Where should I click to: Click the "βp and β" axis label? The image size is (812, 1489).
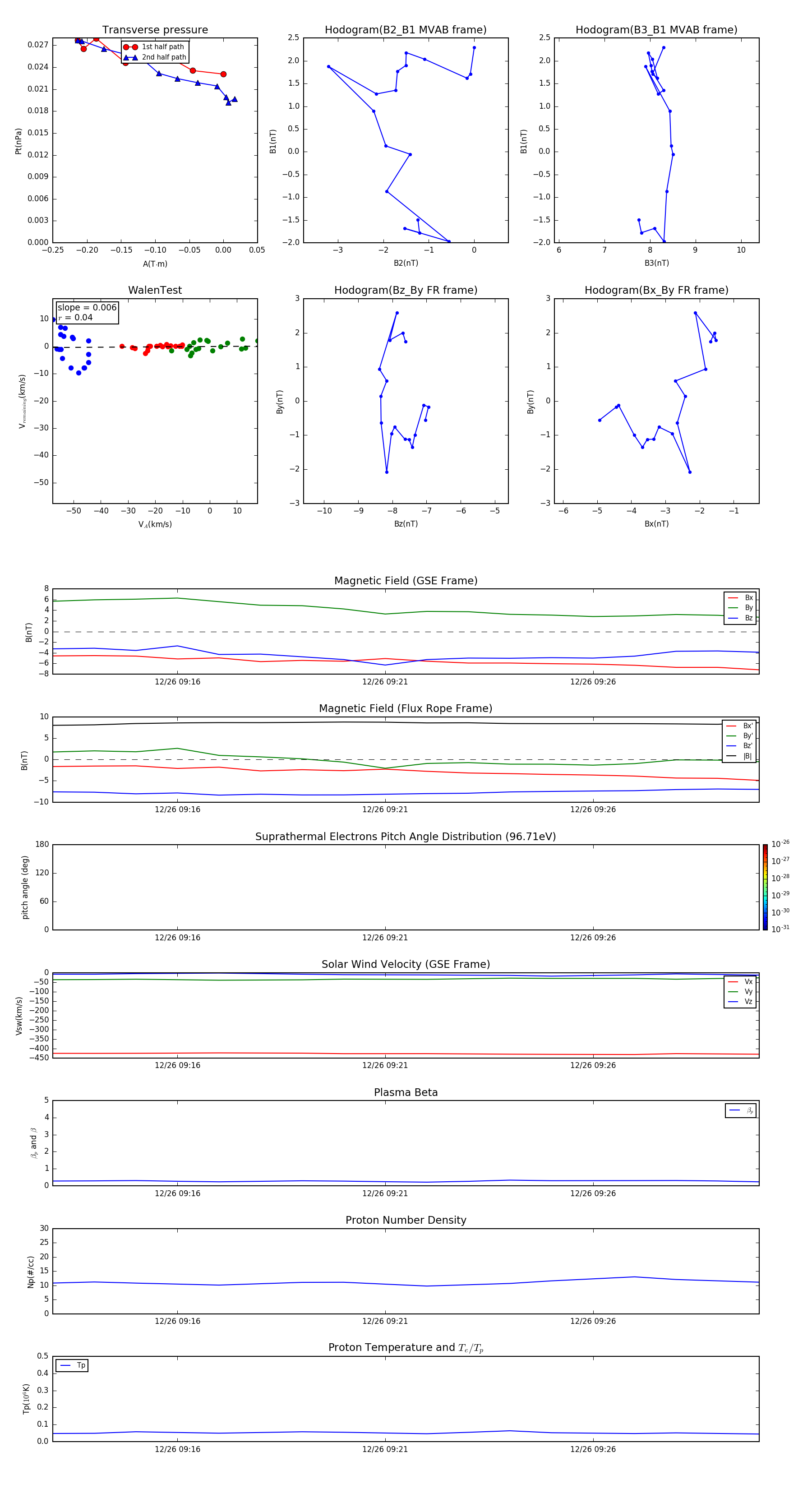(x=34, y=1143)
